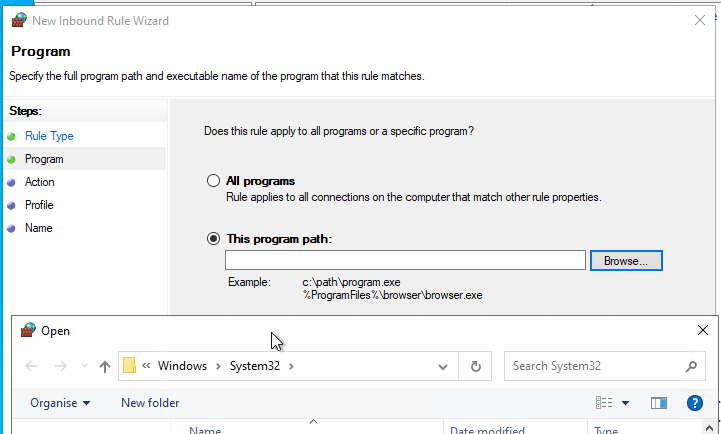Select This program path radio button

[x=213, y=239]
